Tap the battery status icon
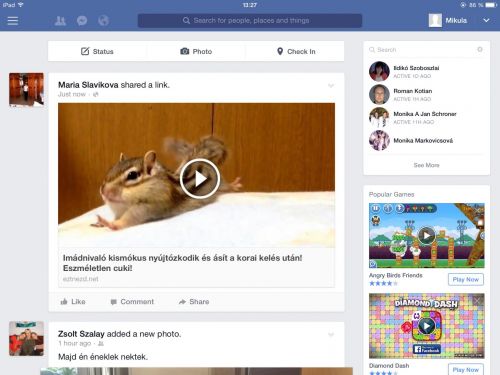This screenshot has height=375, width=500. (491, 5)
